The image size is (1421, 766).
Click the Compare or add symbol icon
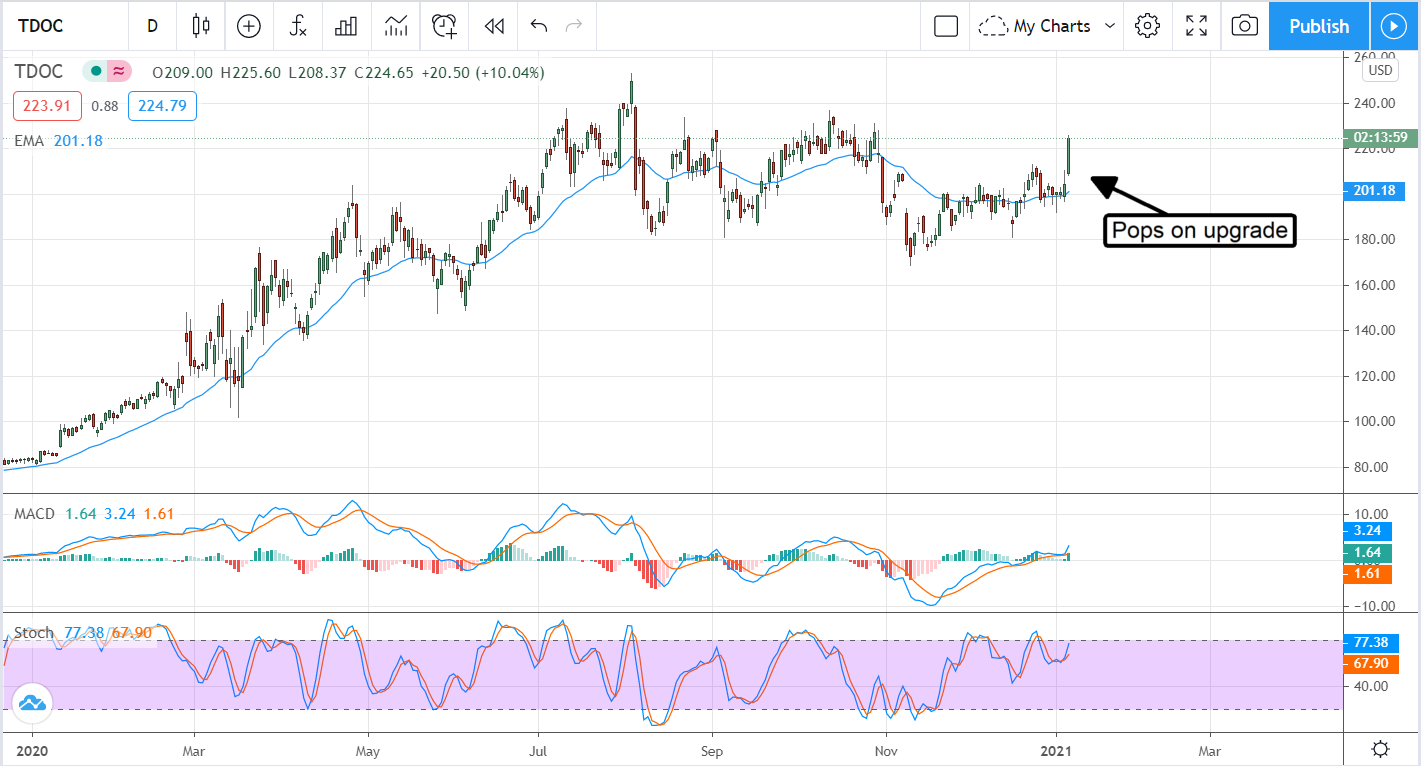point(248,26)
